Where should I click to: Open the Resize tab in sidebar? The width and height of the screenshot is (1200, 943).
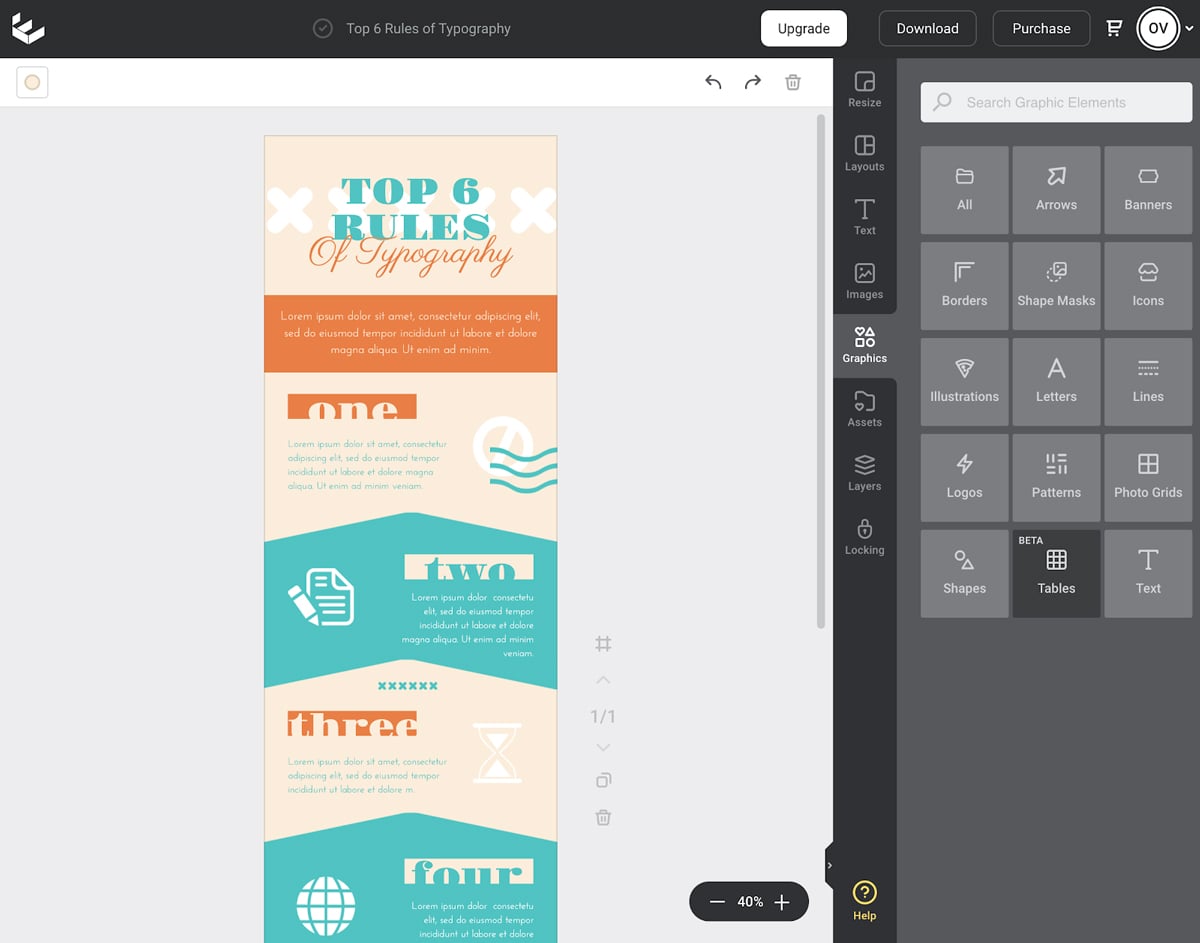pos(865,89)
